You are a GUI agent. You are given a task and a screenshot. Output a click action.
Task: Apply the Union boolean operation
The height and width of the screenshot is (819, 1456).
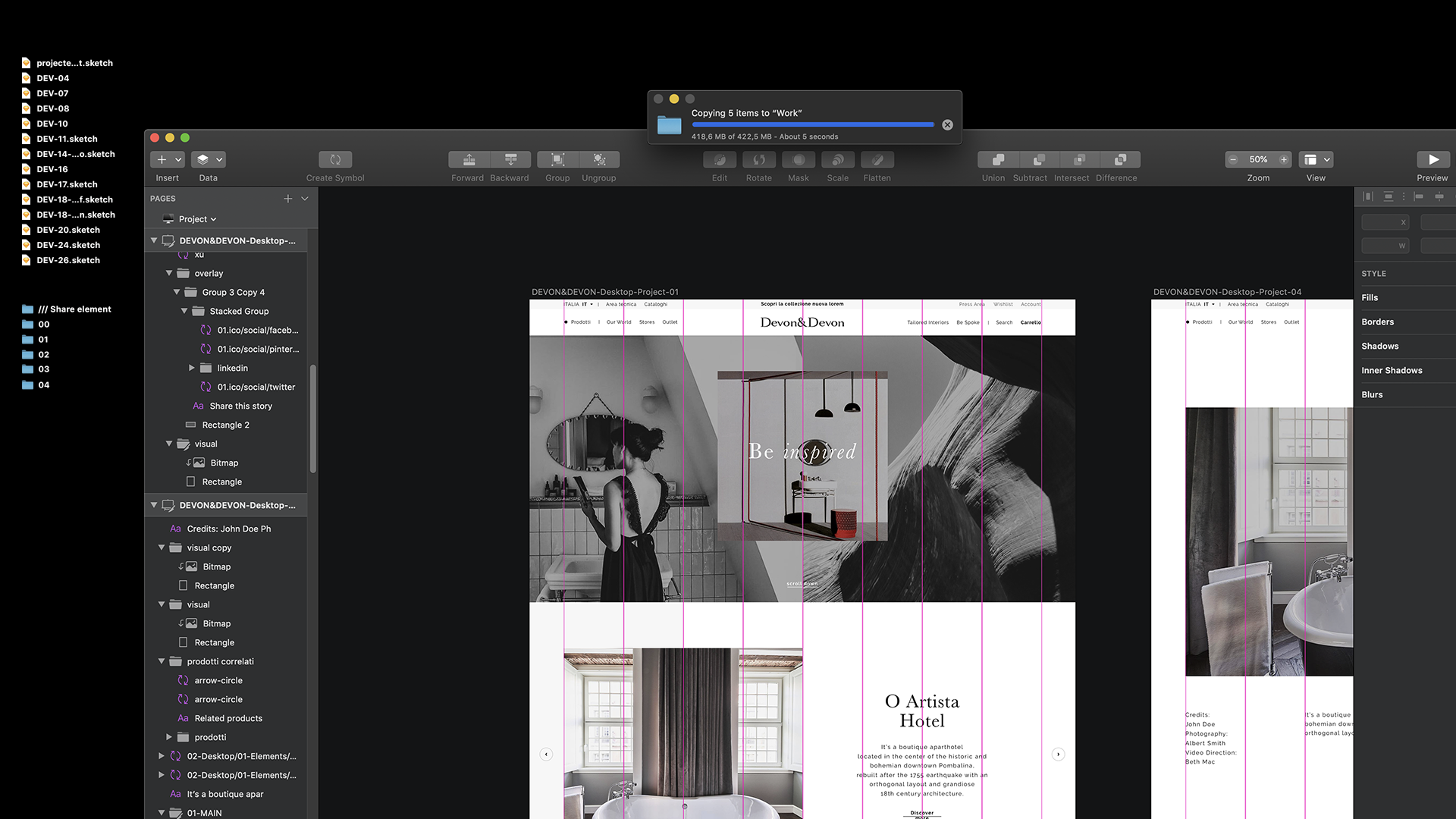pyautogui.click(x=998, y=159)
